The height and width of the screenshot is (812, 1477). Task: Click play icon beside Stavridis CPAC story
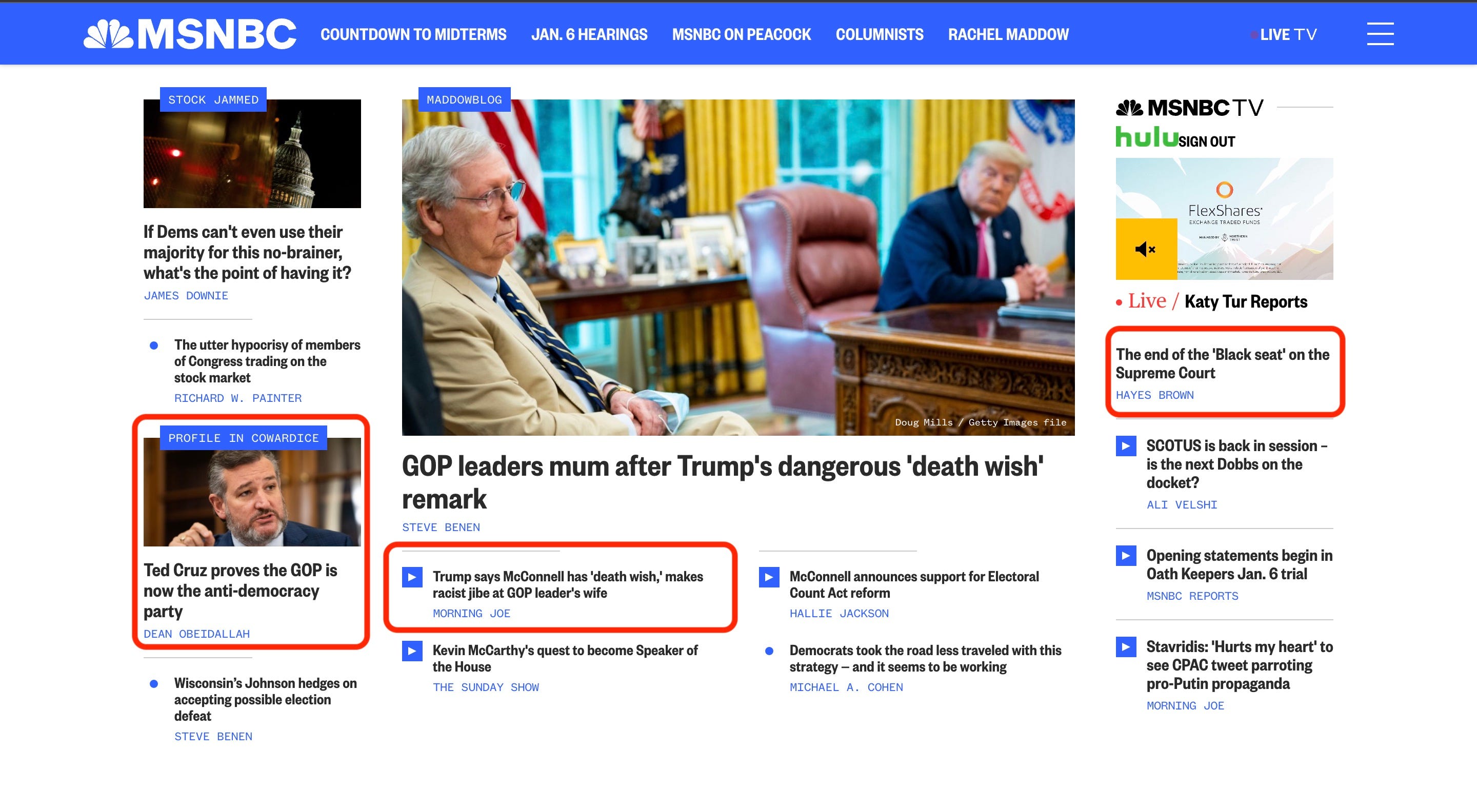[x=1126, y=647]
